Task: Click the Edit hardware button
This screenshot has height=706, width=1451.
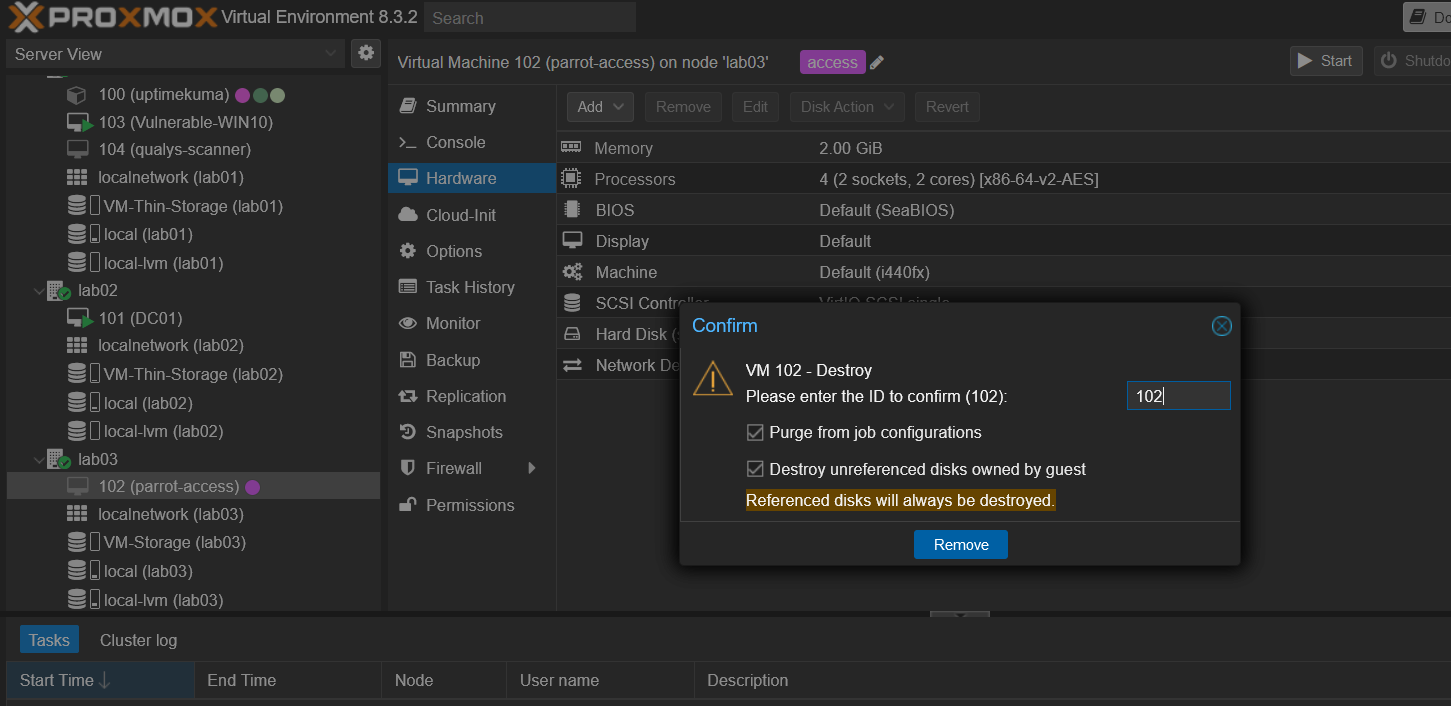Action: (x=756, y=107)
